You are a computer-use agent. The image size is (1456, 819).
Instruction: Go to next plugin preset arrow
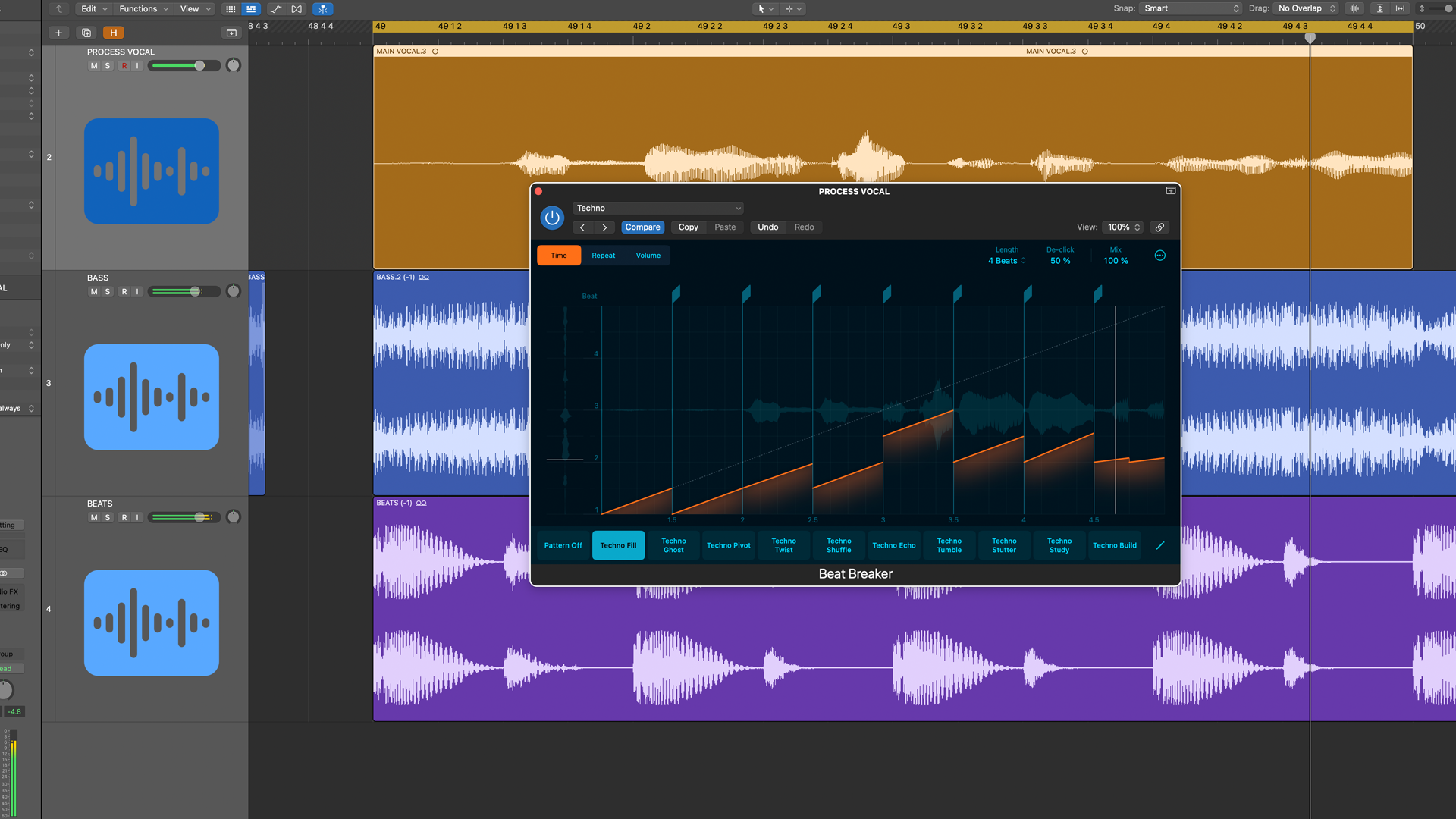pos(604,227)
